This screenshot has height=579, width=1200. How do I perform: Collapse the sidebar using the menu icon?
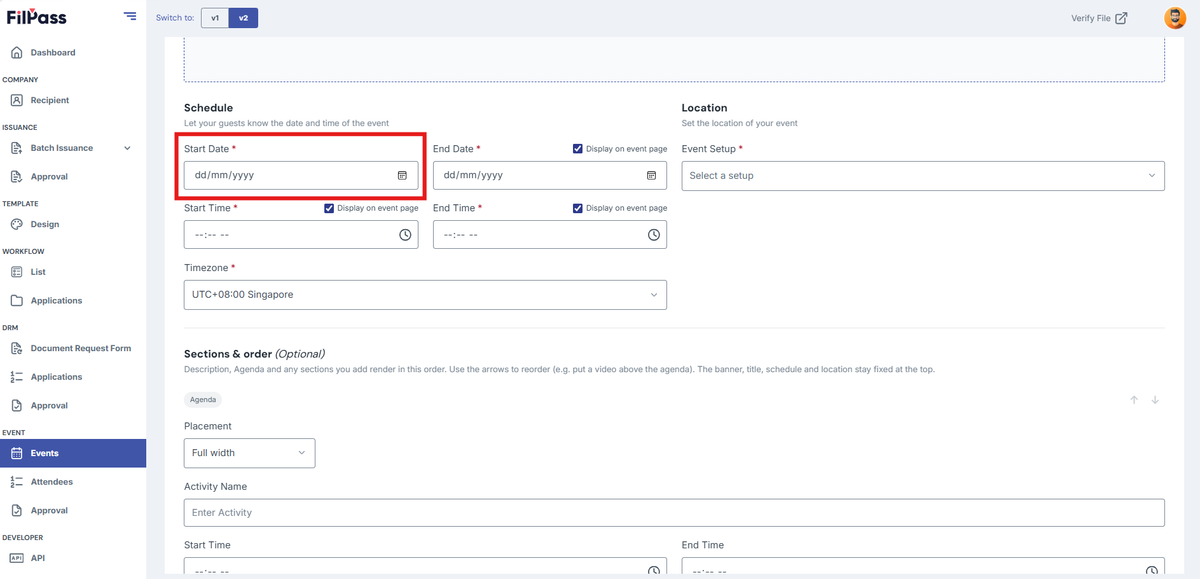pos(130,16)
